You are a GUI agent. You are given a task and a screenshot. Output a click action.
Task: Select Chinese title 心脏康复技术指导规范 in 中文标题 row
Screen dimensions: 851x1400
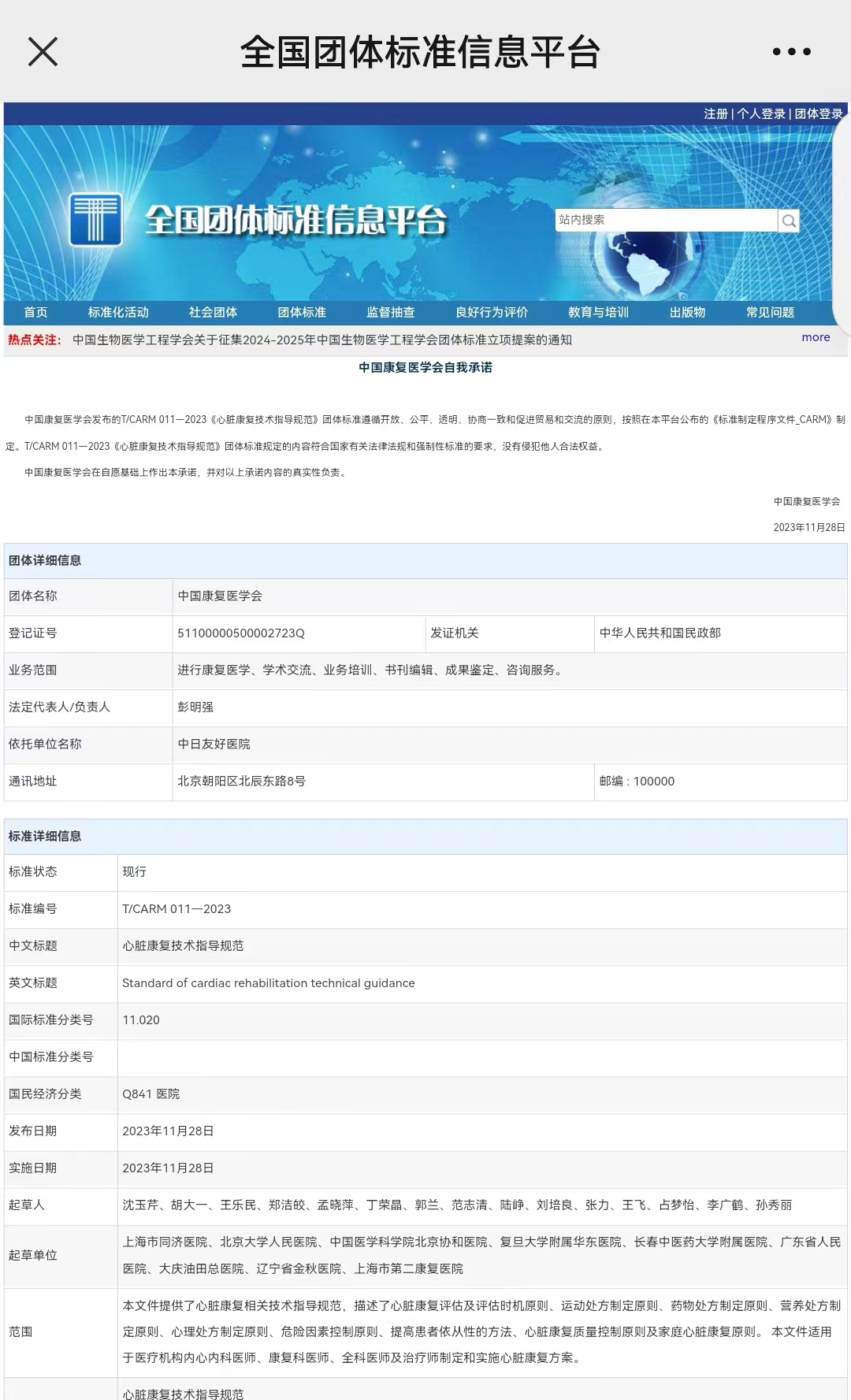(x=183, y=946)
